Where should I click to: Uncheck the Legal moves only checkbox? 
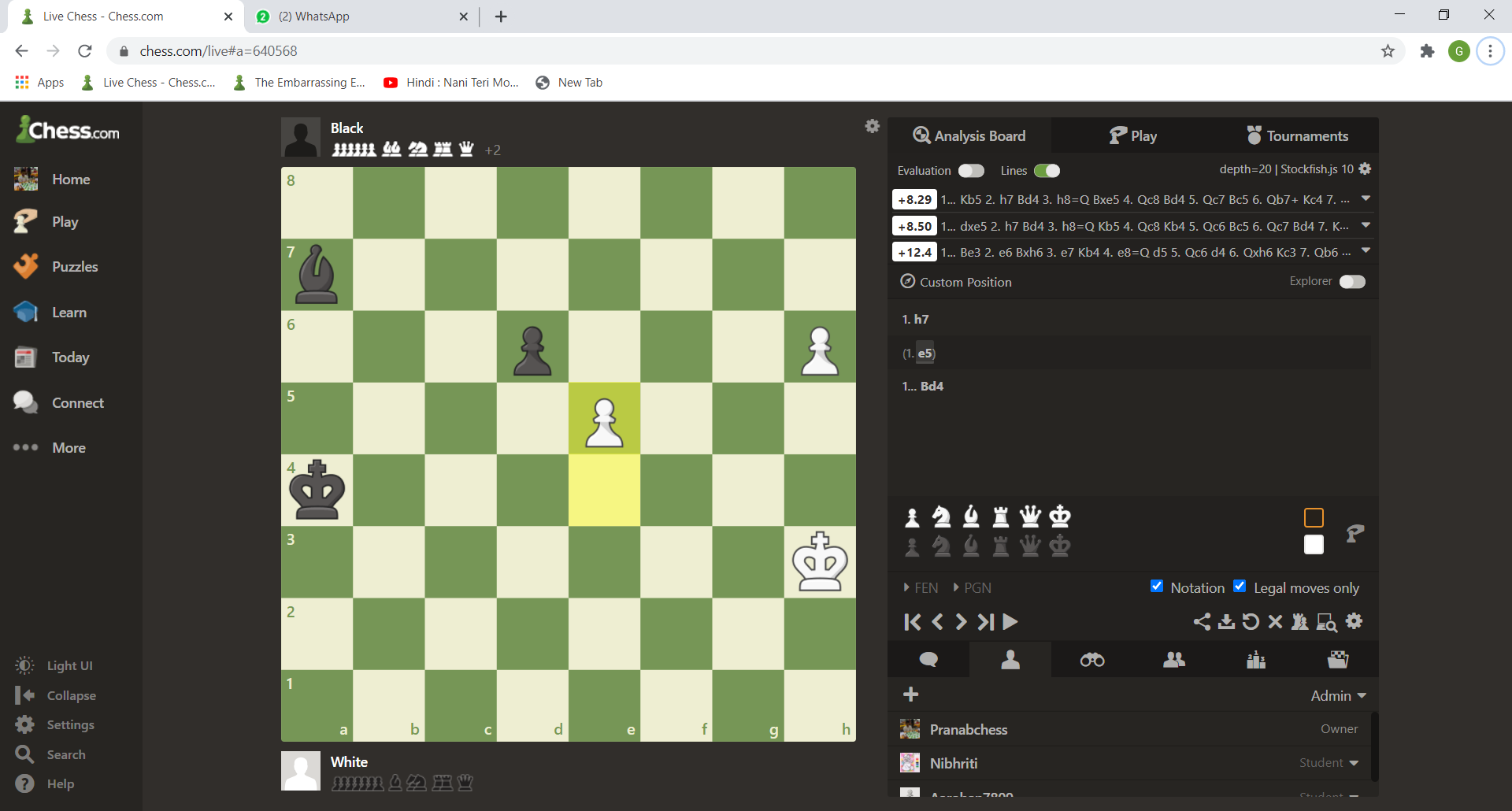tap(1240, 586)
